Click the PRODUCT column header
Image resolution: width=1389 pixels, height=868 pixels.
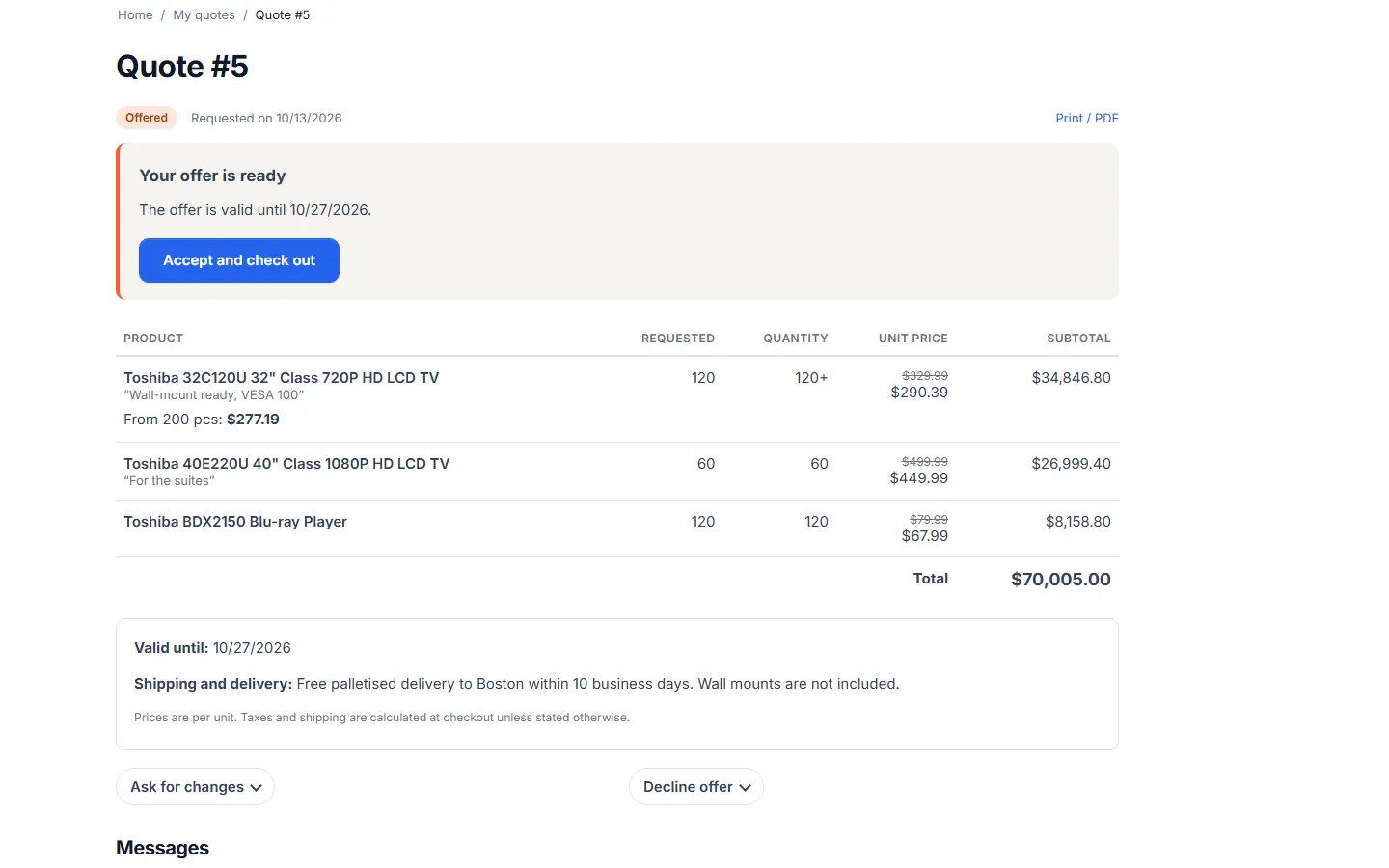point(153,338)
